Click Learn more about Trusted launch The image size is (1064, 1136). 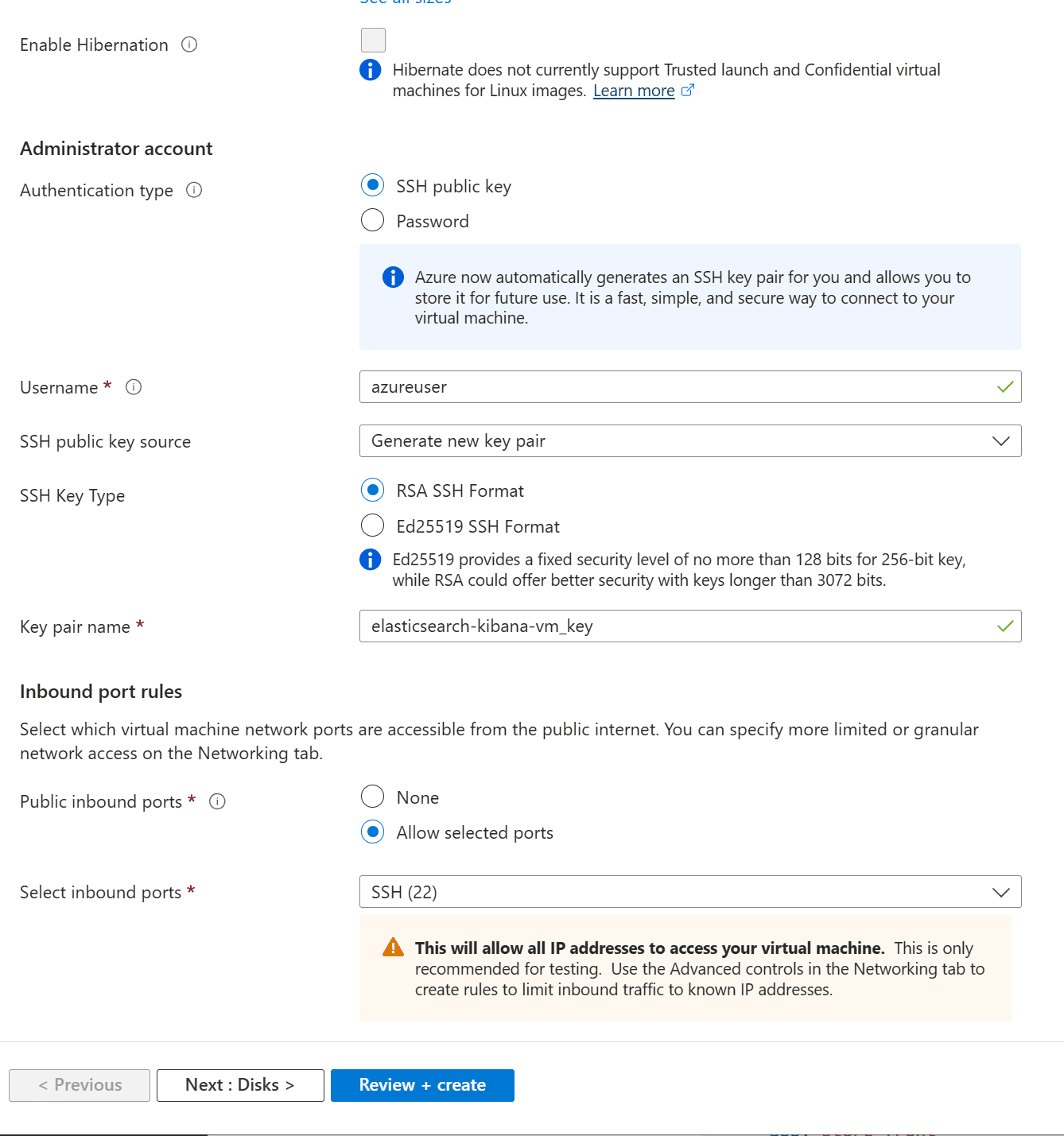click(634, 91)
